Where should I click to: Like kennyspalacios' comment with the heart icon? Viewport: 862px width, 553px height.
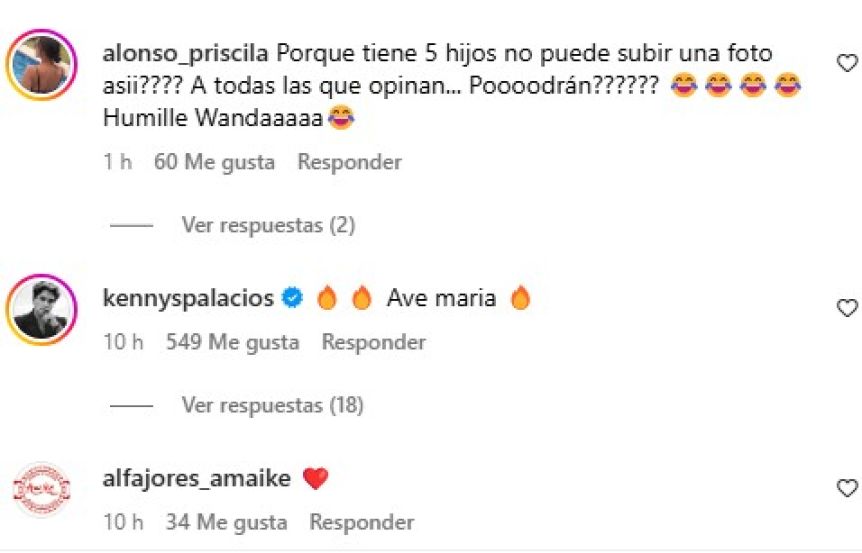(847, 308)
